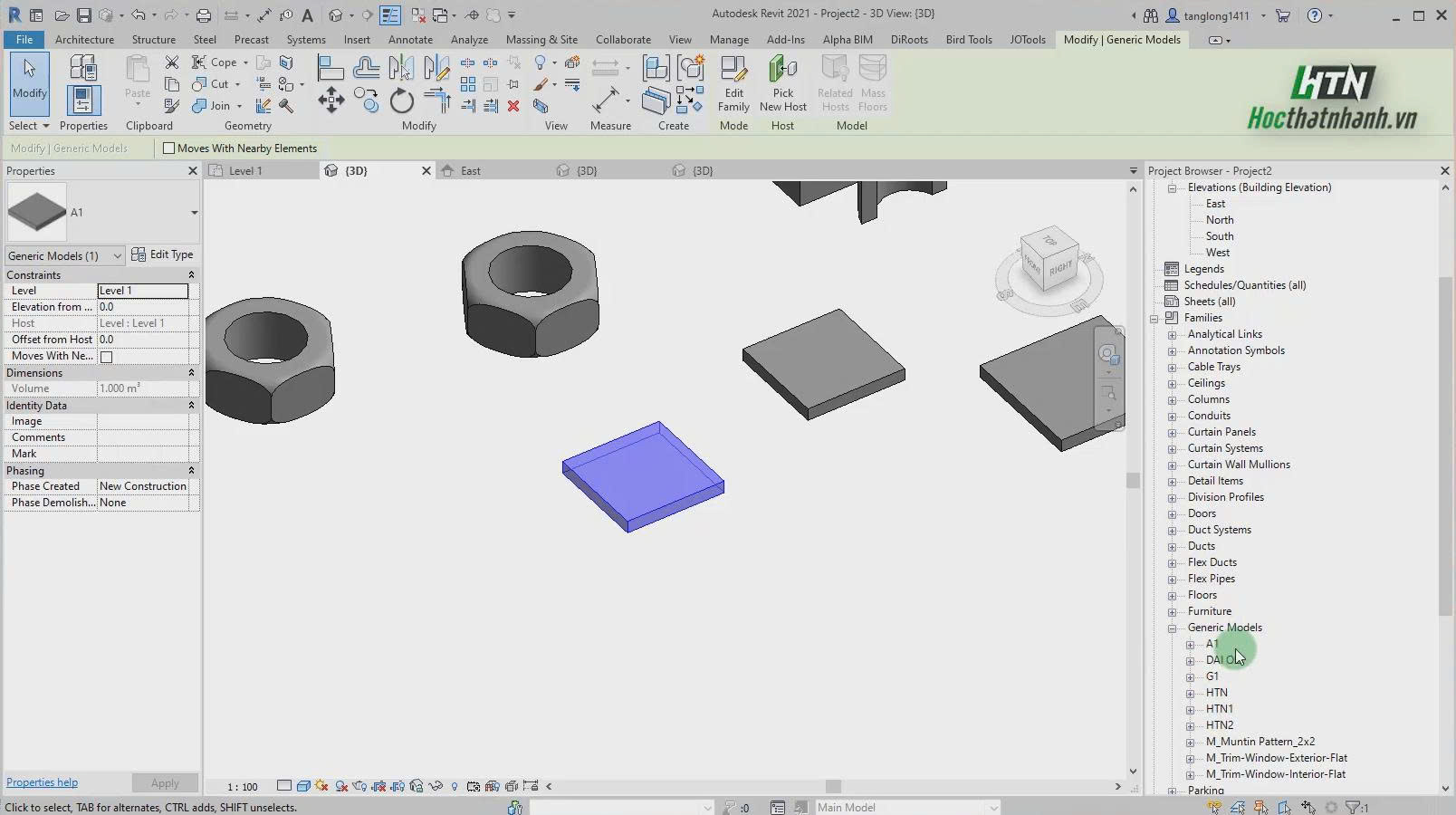The height and width of the screenshot is (815, 1456).
Task: Switch to the East view tab
Action: click(471, 171)
